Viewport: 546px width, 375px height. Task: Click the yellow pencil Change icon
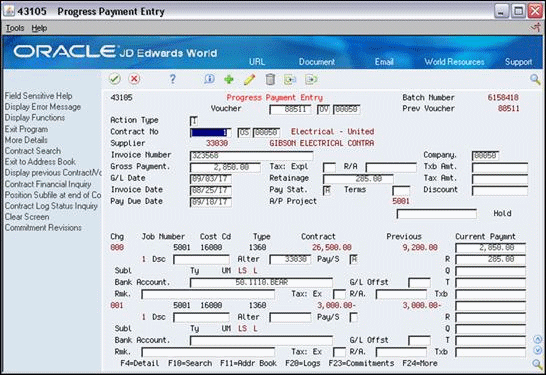tap(249, 79)
